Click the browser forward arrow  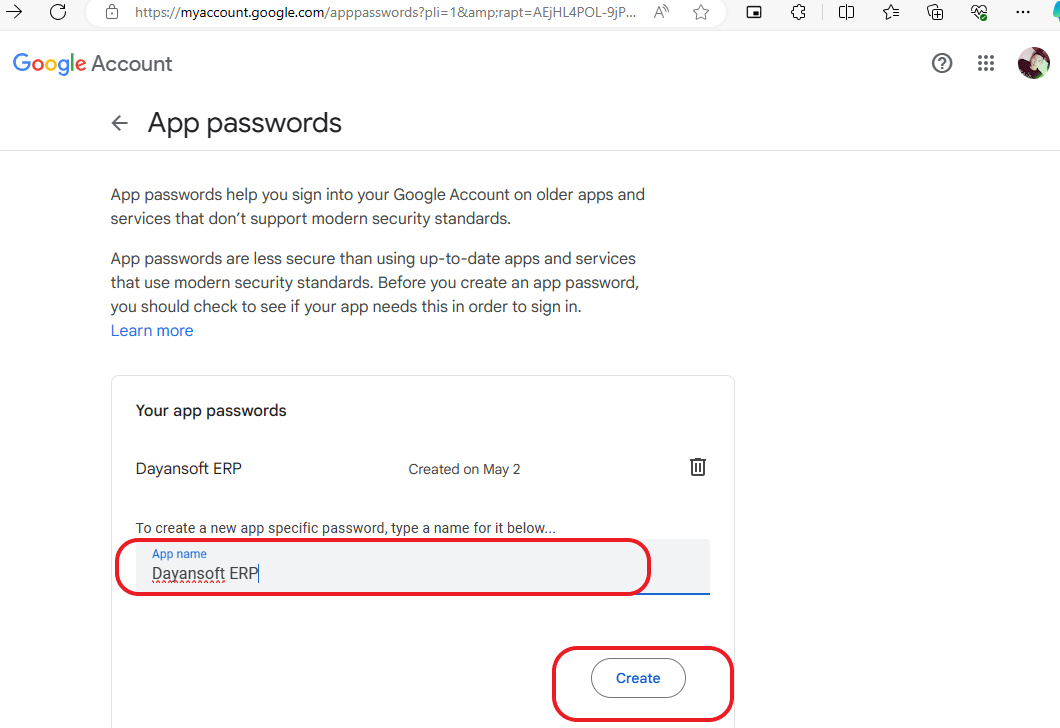[x=14, y=11]
